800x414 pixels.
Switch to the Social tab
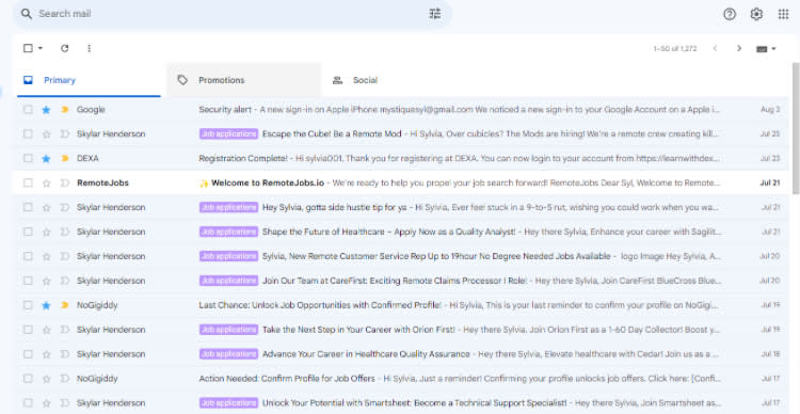tap(398, 80)
